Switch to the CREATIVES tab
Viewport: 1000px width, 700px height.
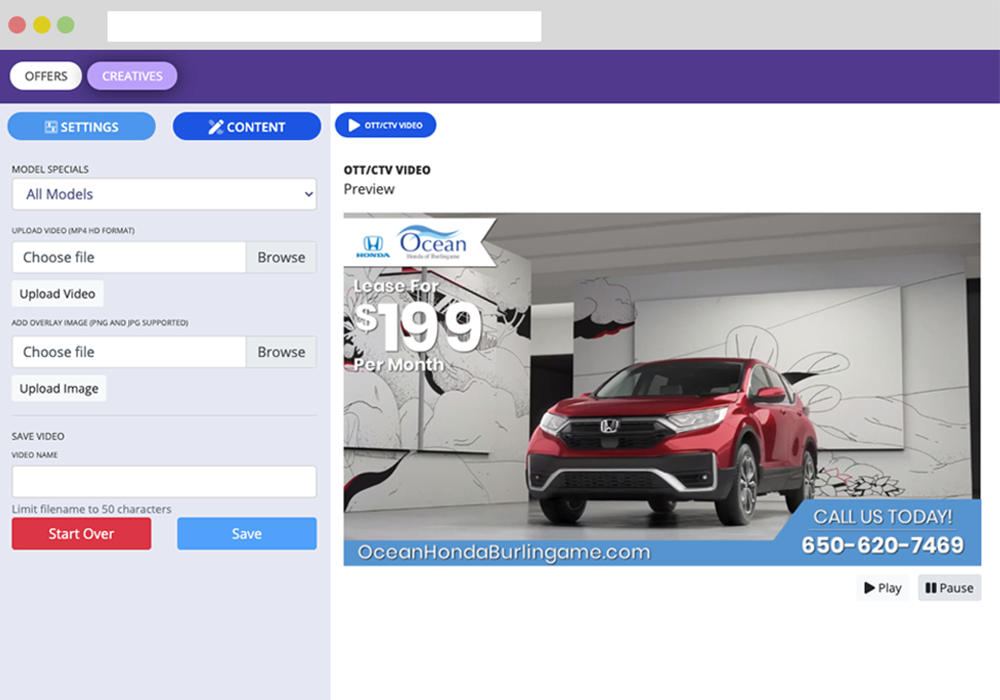132,76
